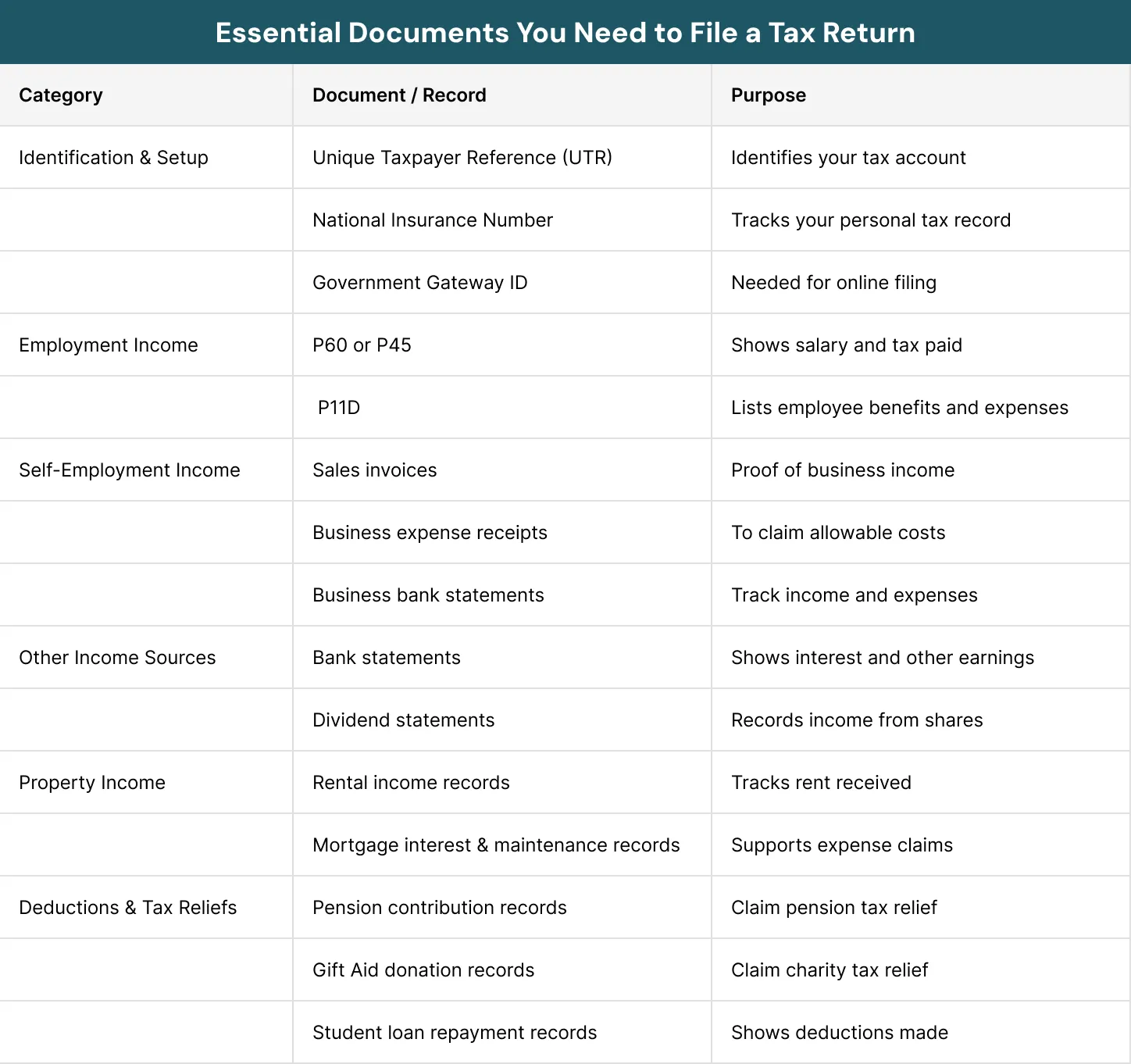Viewport: 1131px width, 1064px height.
Task: Click the Pension contribution records cell
Action: click(440, 907)
